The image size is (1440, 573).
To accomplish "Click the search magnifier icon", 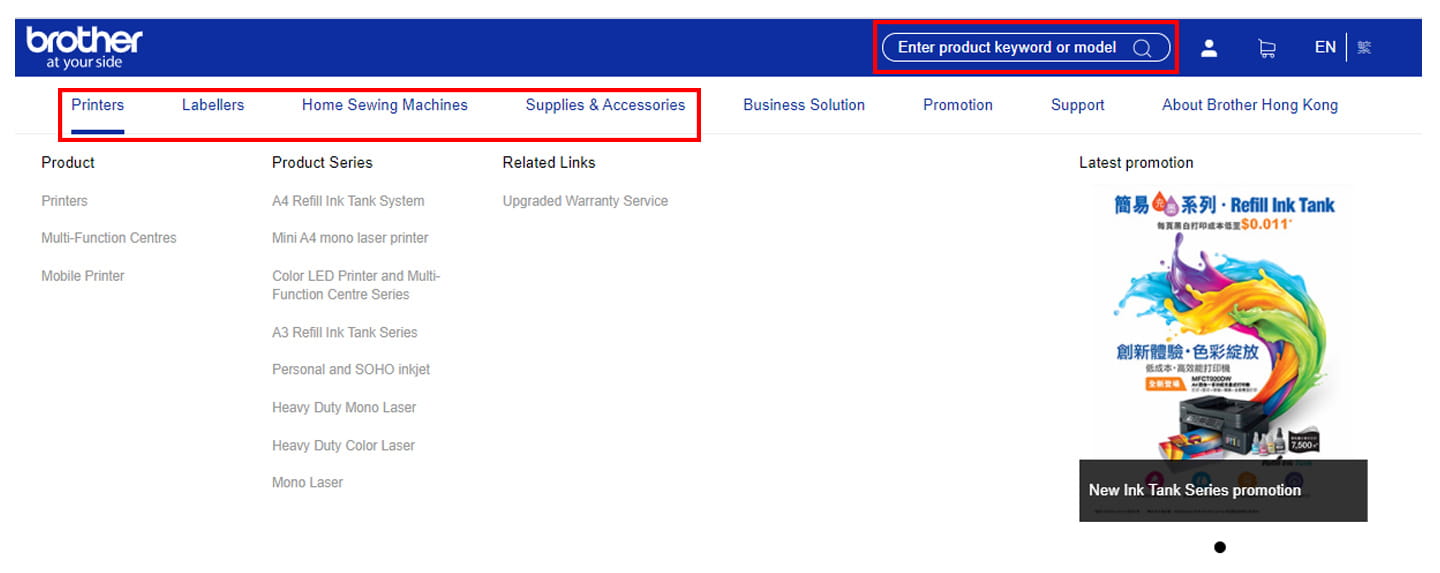I will tap(1141, 48).
